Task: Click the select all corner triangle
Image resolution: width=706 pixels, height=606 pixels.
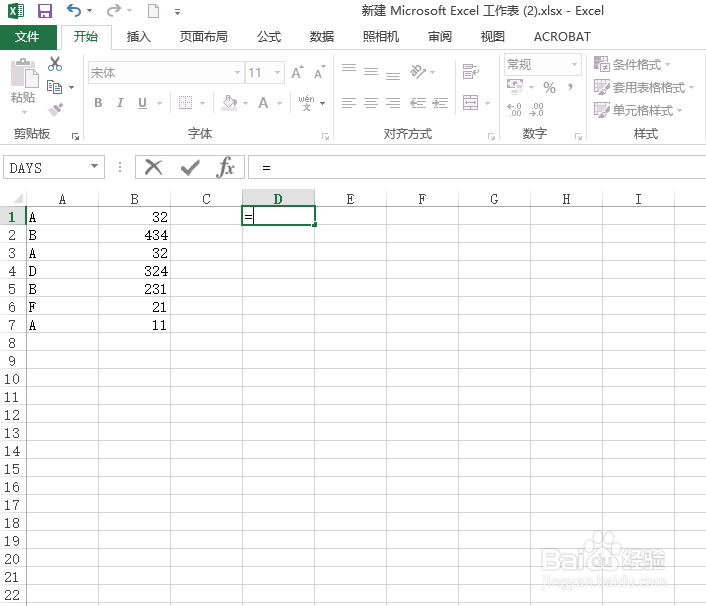Action: (18, 199)
